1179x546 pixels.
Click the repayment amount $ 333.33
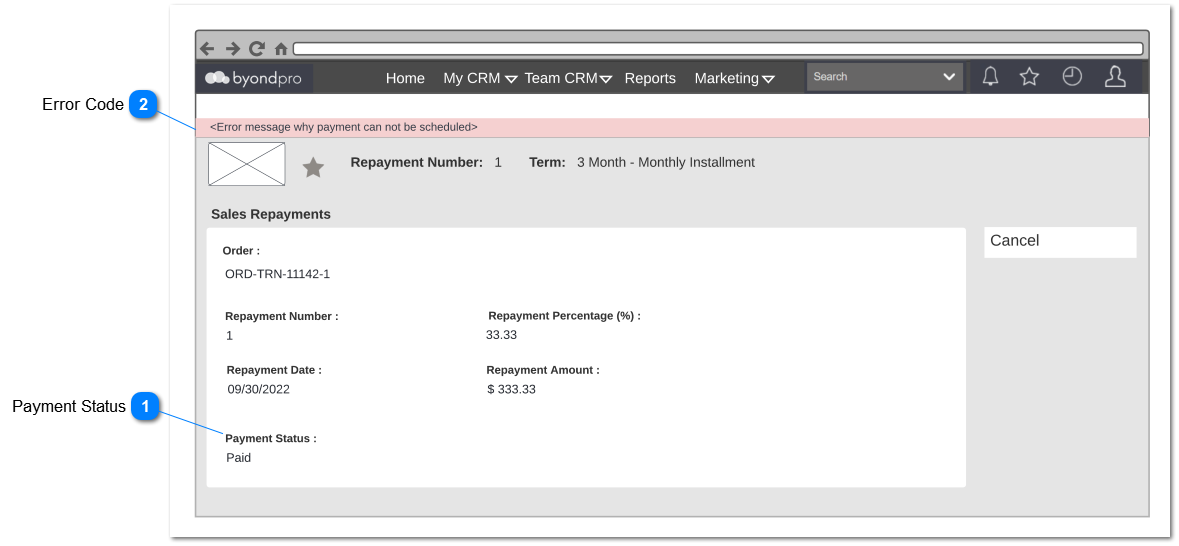coord(511,390)
